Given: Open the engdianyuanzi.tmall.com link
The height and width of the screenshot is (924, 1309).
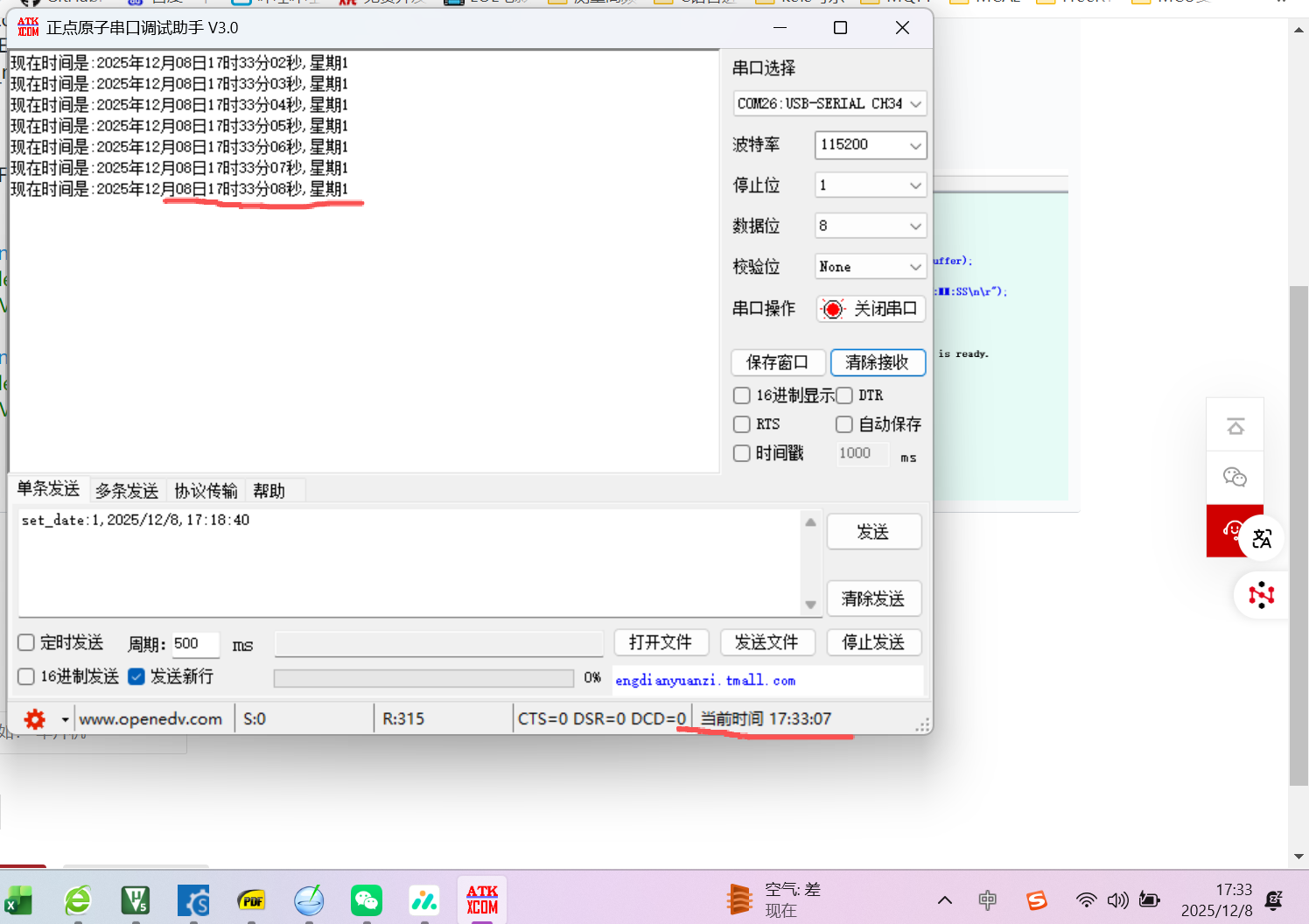Looking at the screenshot, I should 705,681.
